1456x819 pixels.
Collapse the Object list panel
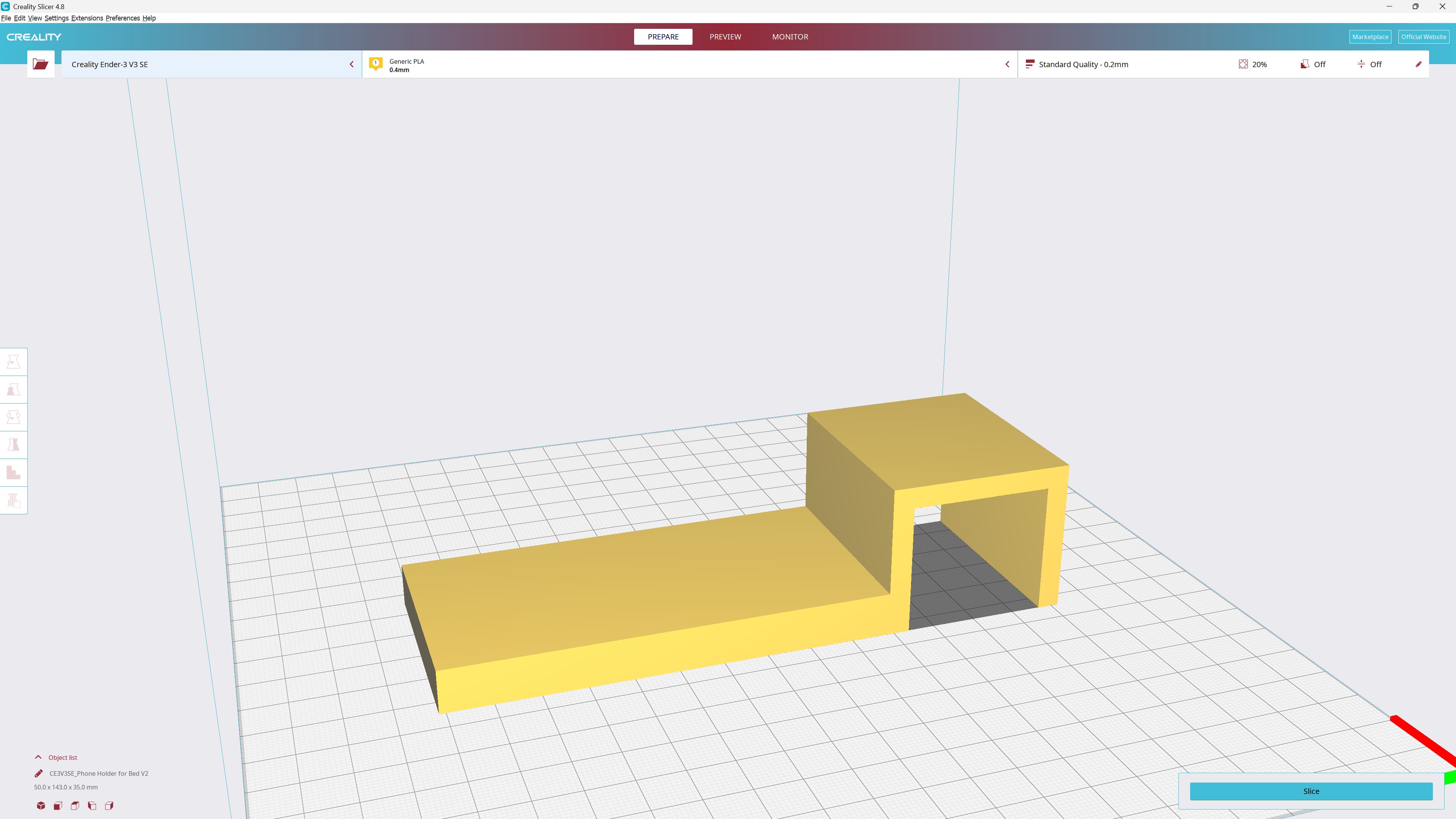tap(38, 758)
